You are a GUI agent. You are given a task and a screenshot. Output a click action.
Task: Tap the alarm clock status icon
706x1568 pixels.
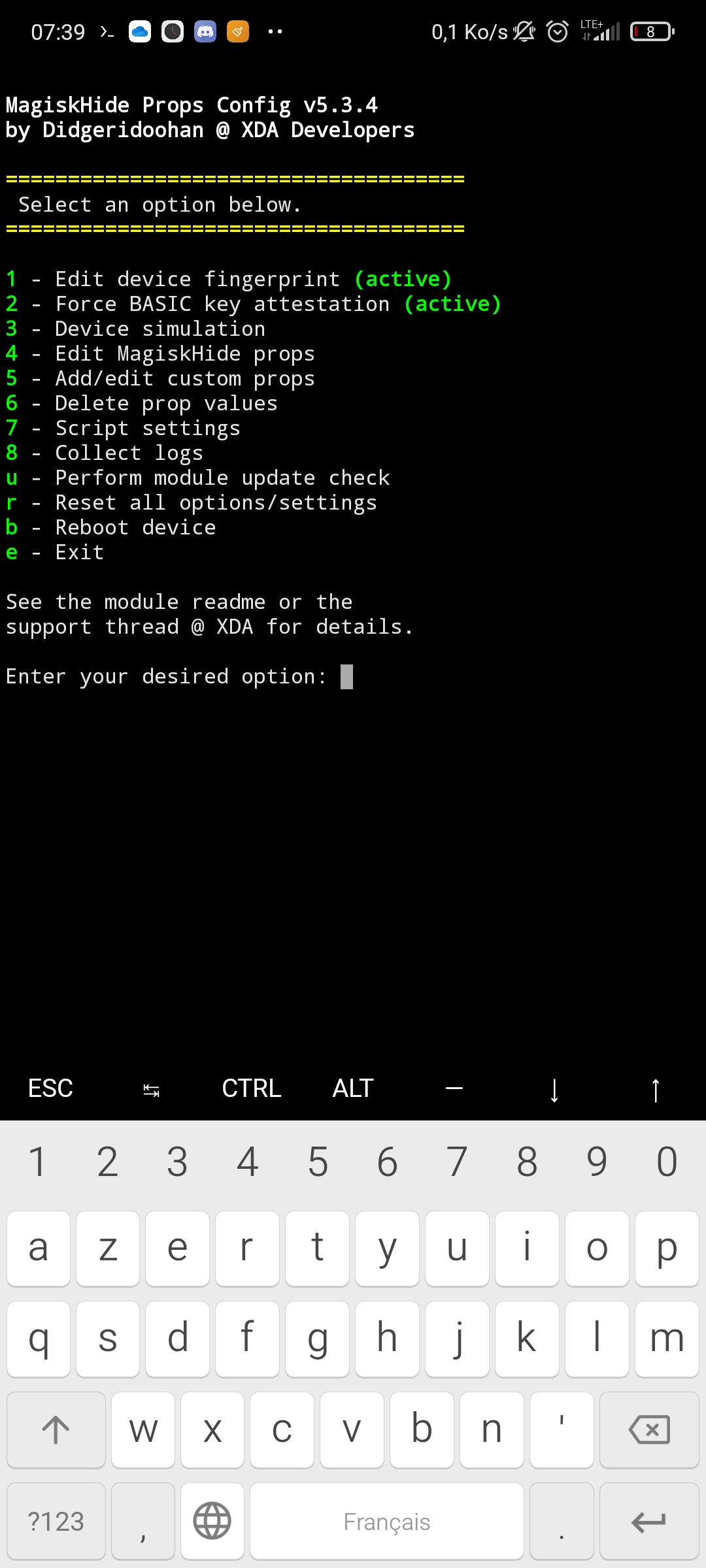tap(558, 31)
